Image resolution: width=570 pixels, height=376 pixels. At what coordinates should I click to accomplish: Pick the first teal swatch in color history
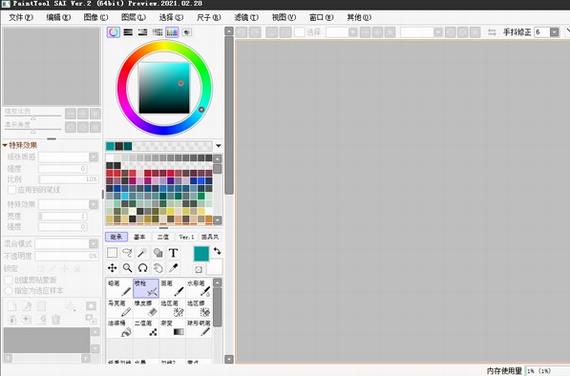pyautogui.click(x=110, y=146)
